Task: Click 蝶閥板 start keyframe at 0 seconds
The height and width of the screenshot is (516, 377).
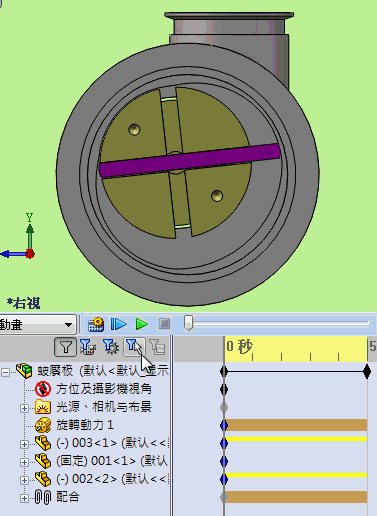Action: pyautogui.click(x=224, y=371)
